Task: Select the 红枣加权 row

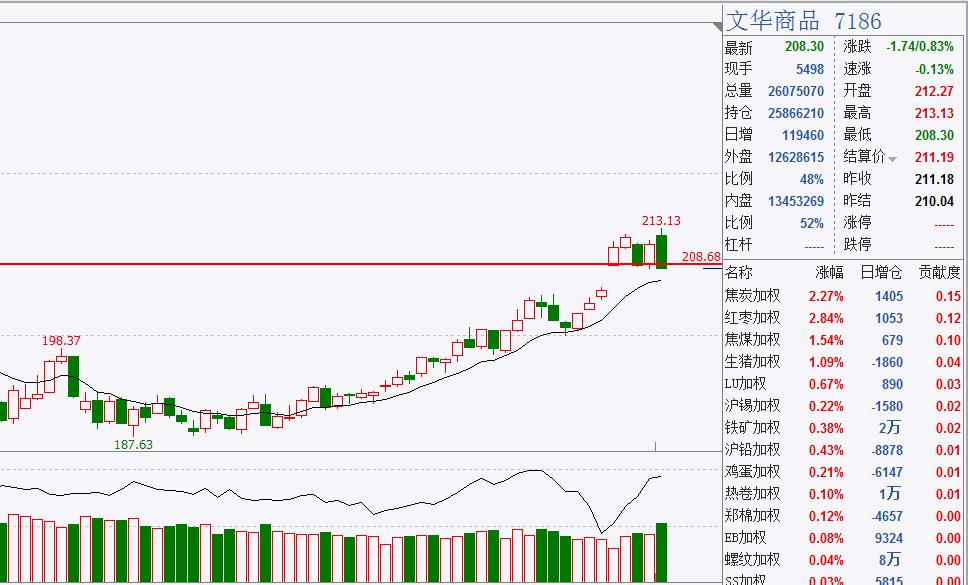Action: click(843, 318)
